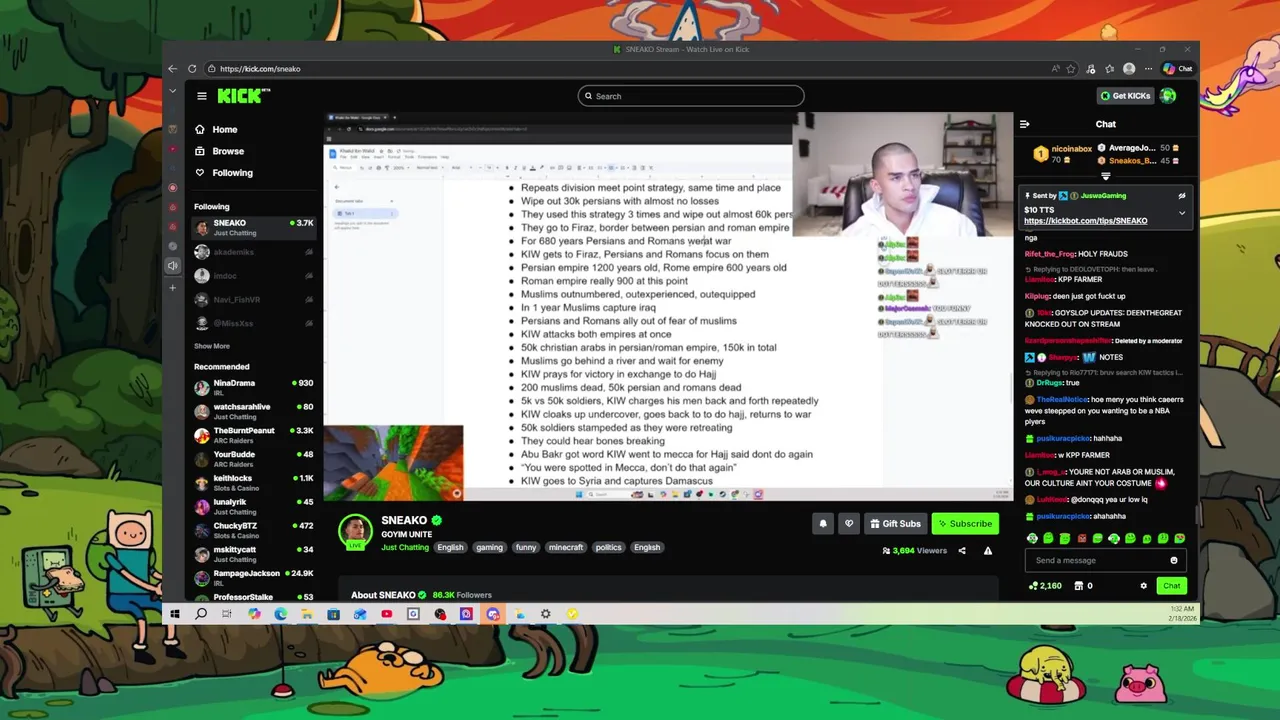Open the chat shop icon
1280x720 pixels.
click(x=1079, y=586)
